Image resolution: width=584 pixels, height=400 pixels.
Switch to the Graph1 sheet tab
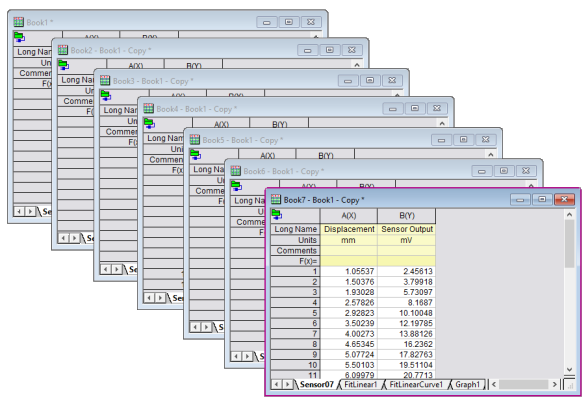468,384
